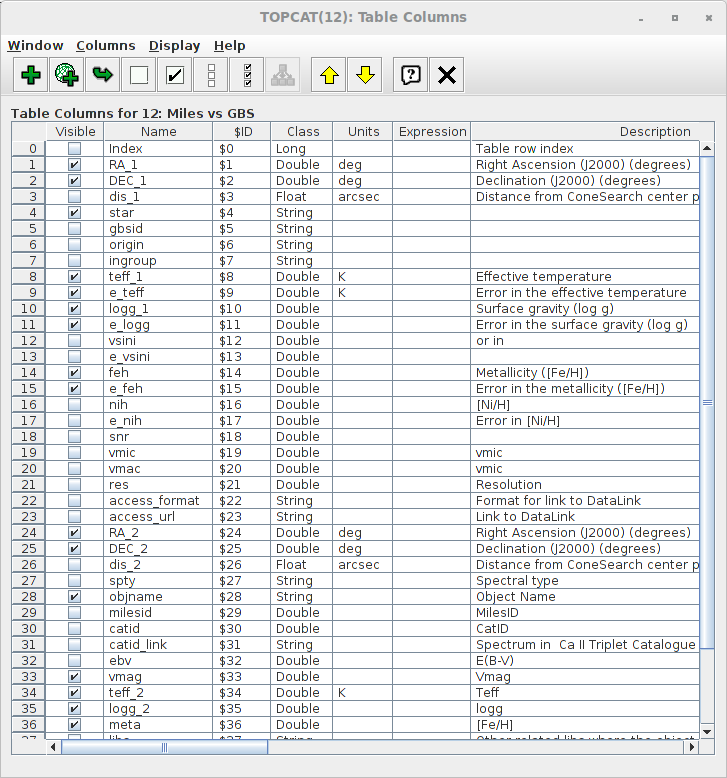Screen dimensions: 727x778
Task: Click the Reveal Selected Columns checkmark icon
Action: click(175, 75)
